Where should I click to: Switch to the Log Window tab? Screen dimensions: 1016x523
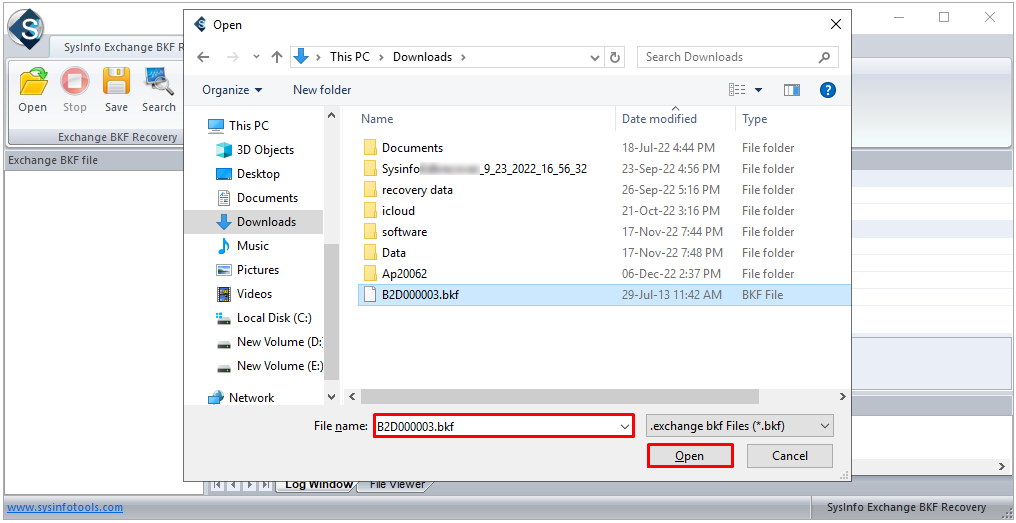[x=318, y=485]
